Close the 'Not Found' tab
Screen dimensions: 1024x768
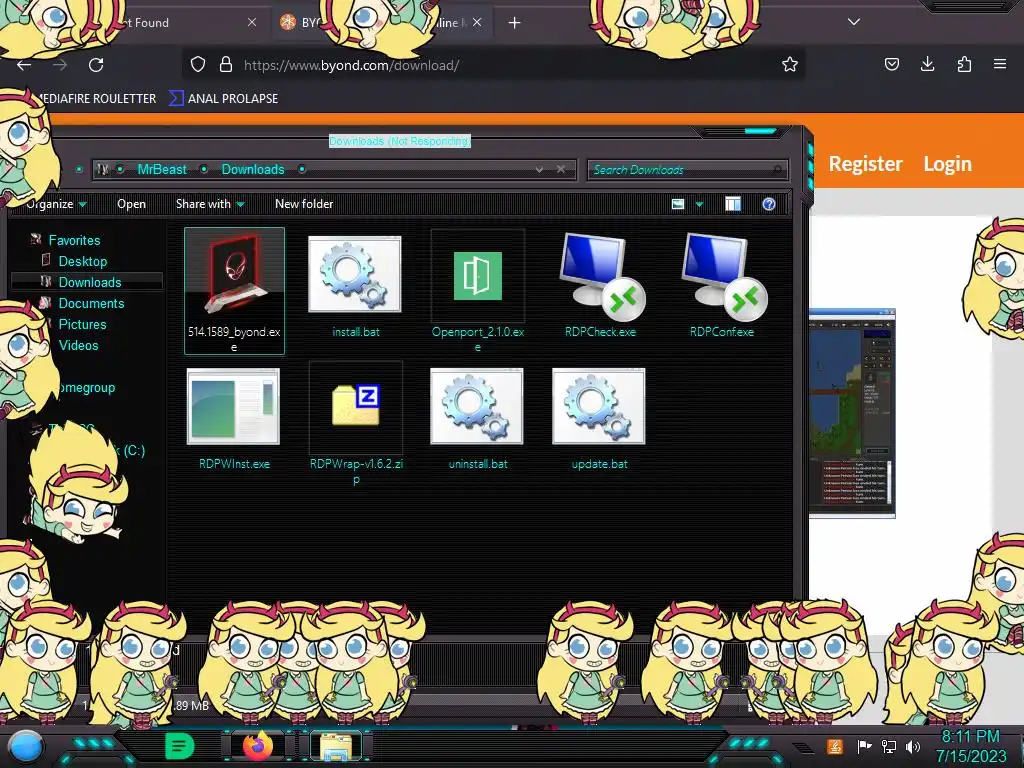[x=252, y=22]
